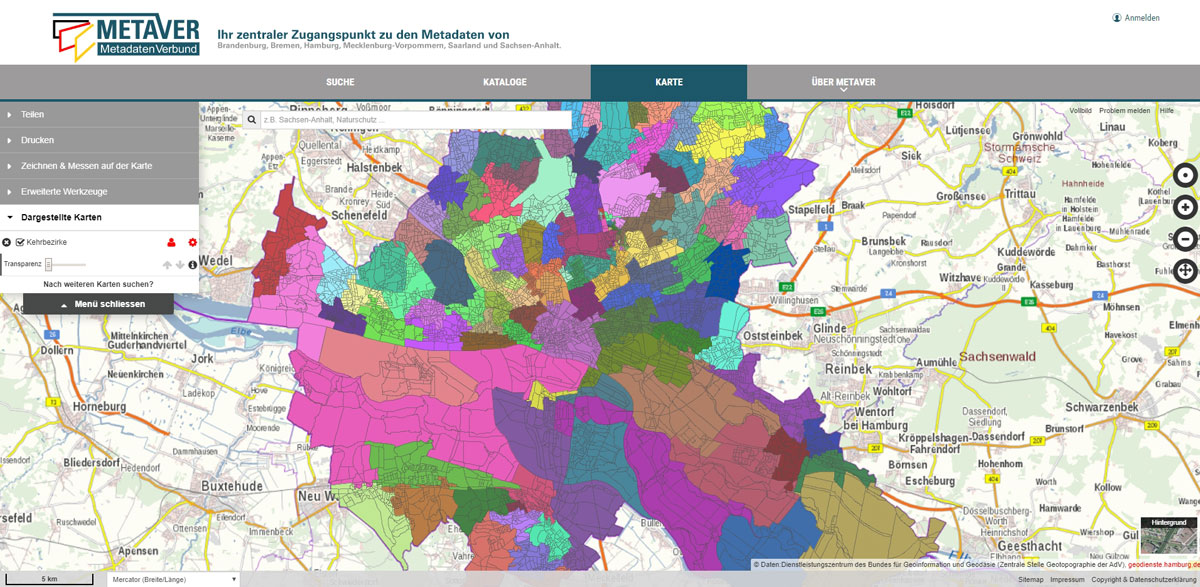Uncheck the Kehrbezirke layer checkbox
The height and width of the screenshot is (587, 1200).
(x=20, y=242)
